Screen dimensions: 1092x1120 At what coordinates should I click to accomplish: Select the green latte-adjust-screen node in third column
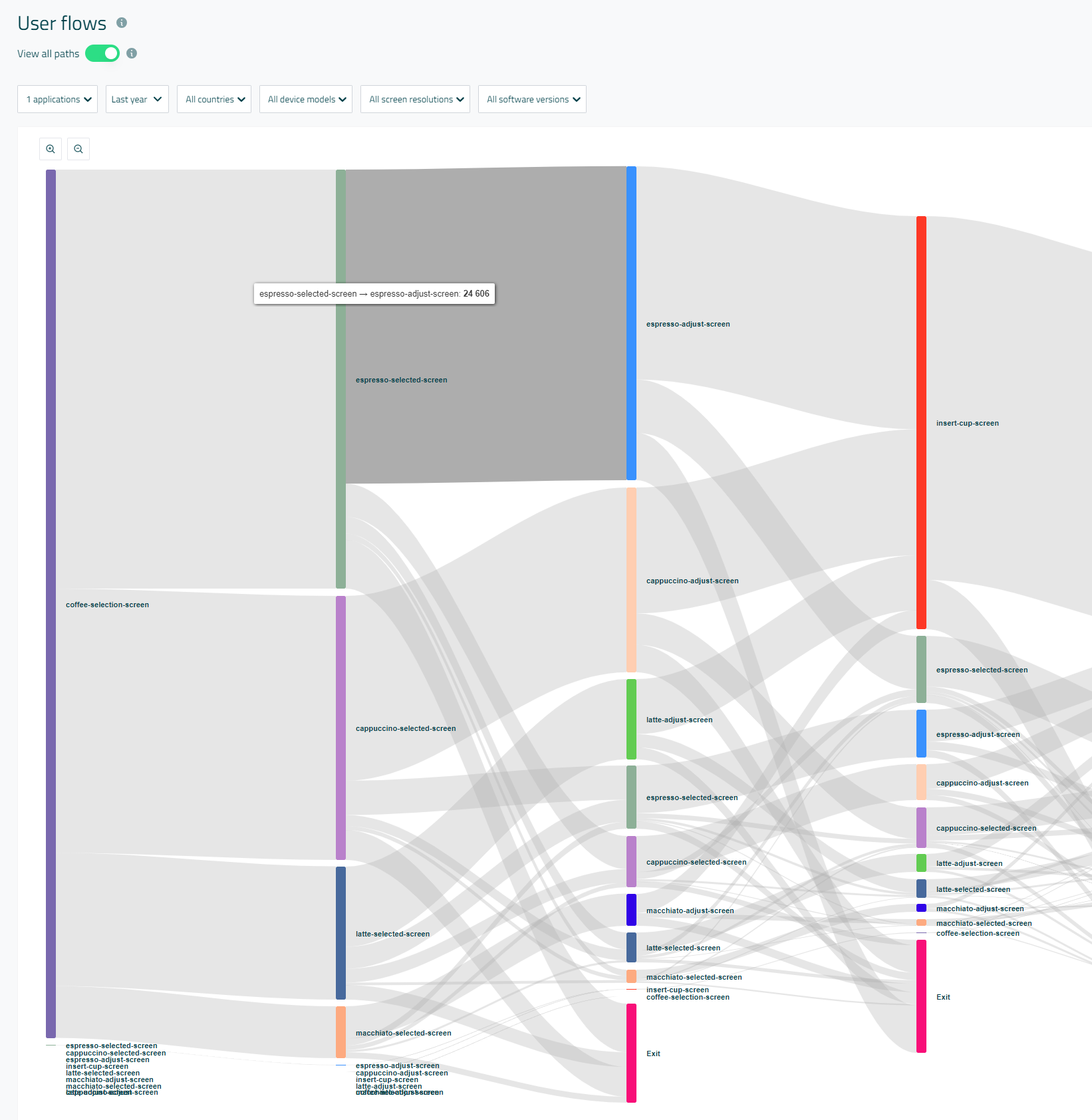[x=631, y=719]
